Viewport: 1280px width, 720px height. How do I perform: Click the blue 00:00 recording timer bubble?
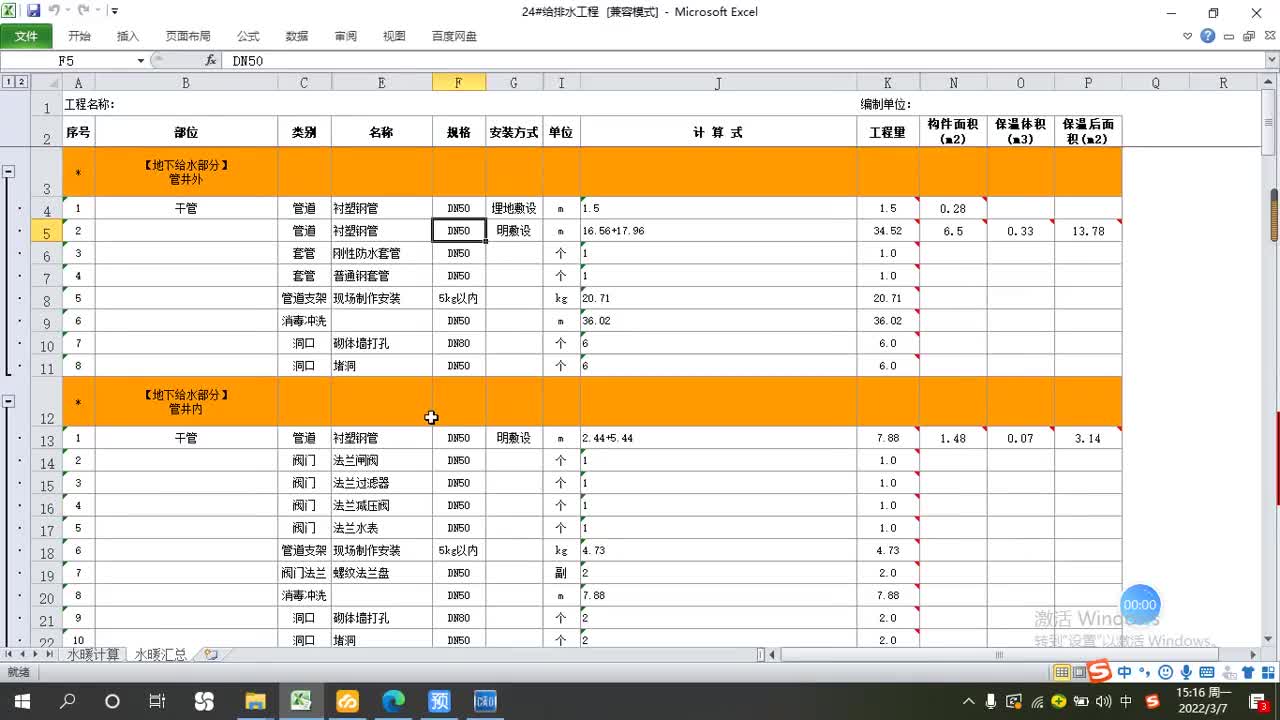[1140, 605]
